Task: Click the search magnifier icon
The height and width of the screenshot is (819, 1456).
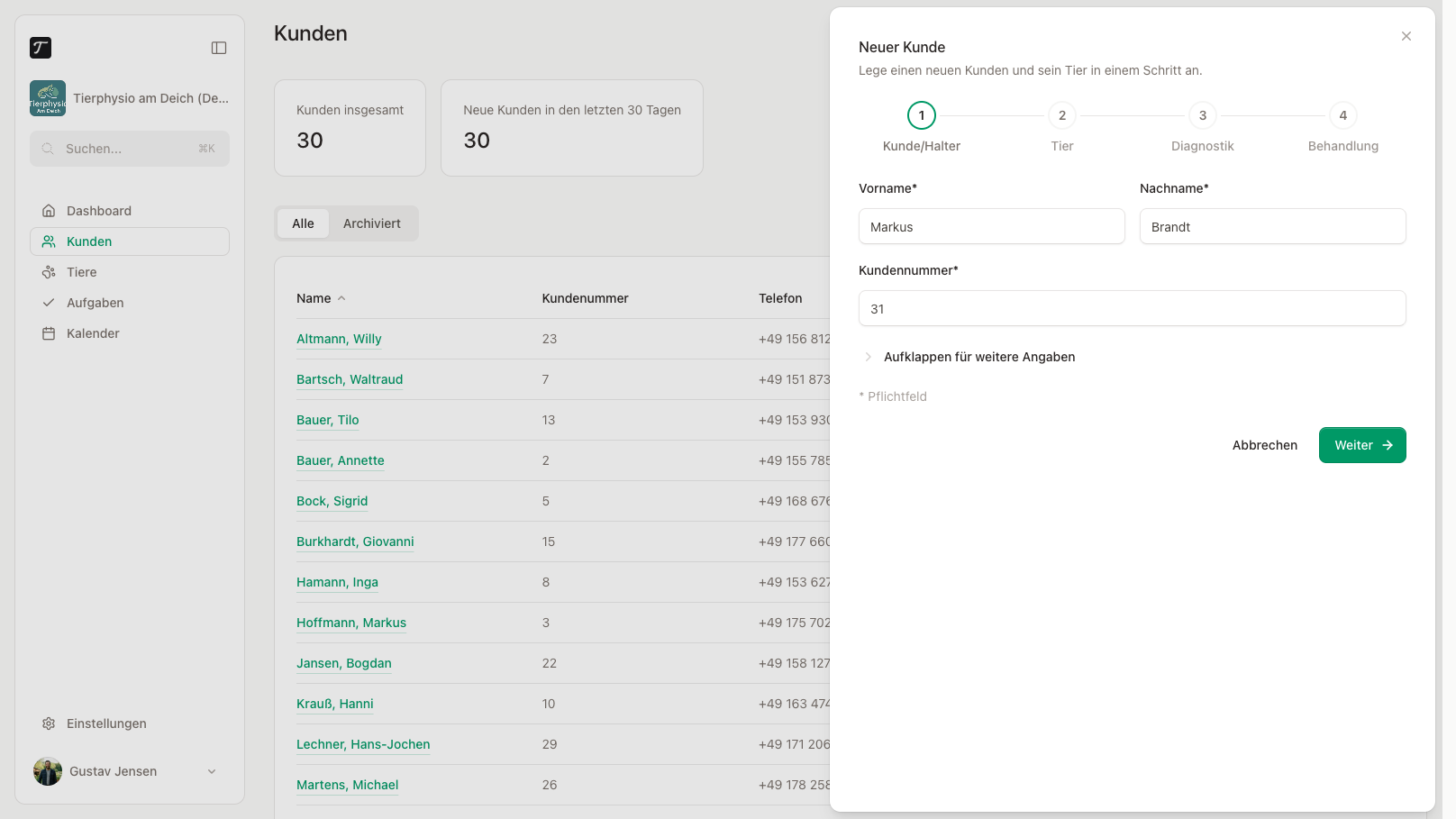Action: click(48, 149)
